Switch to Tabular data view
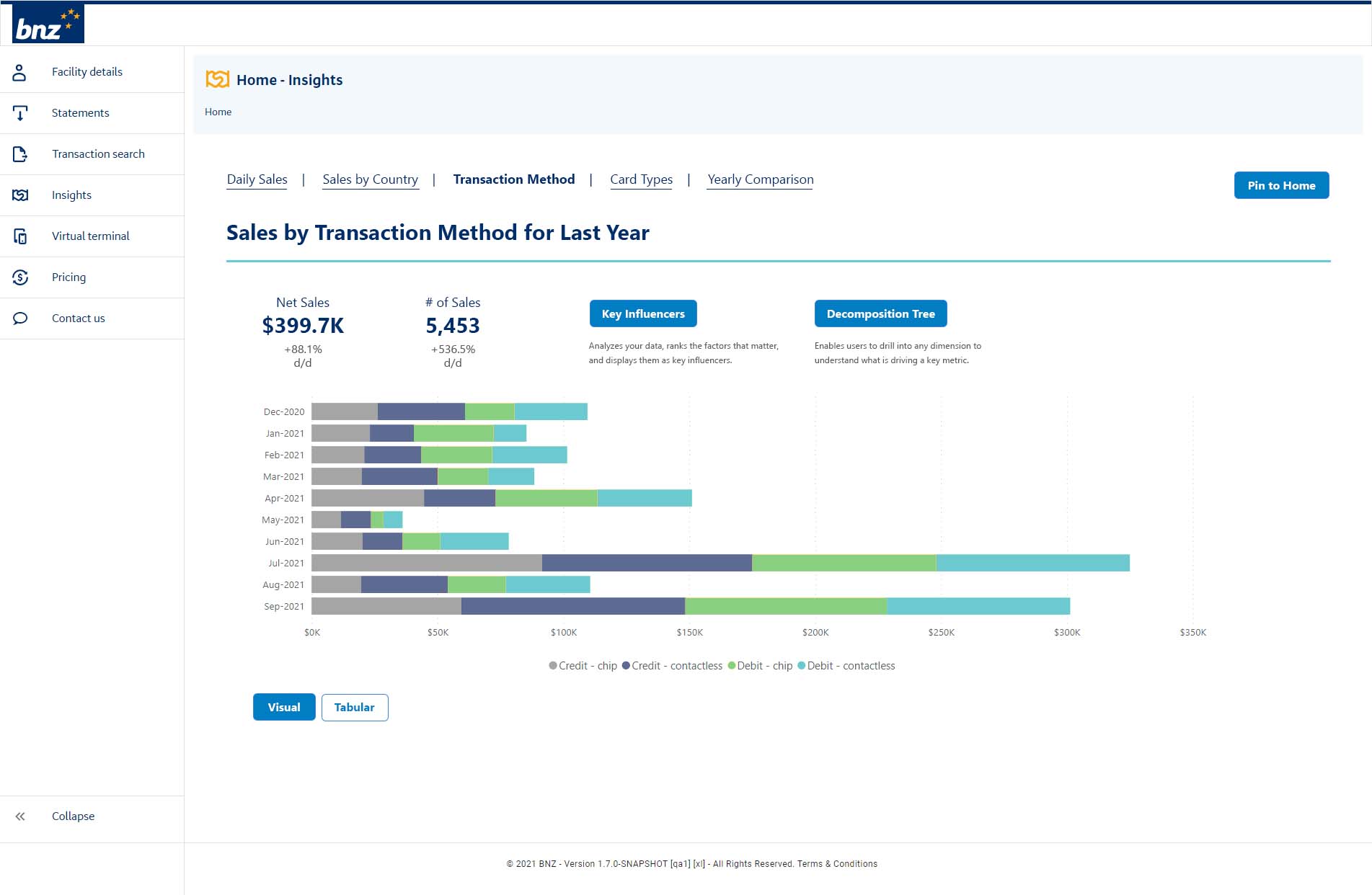The image size is (1372, 895). coord(355,707)
